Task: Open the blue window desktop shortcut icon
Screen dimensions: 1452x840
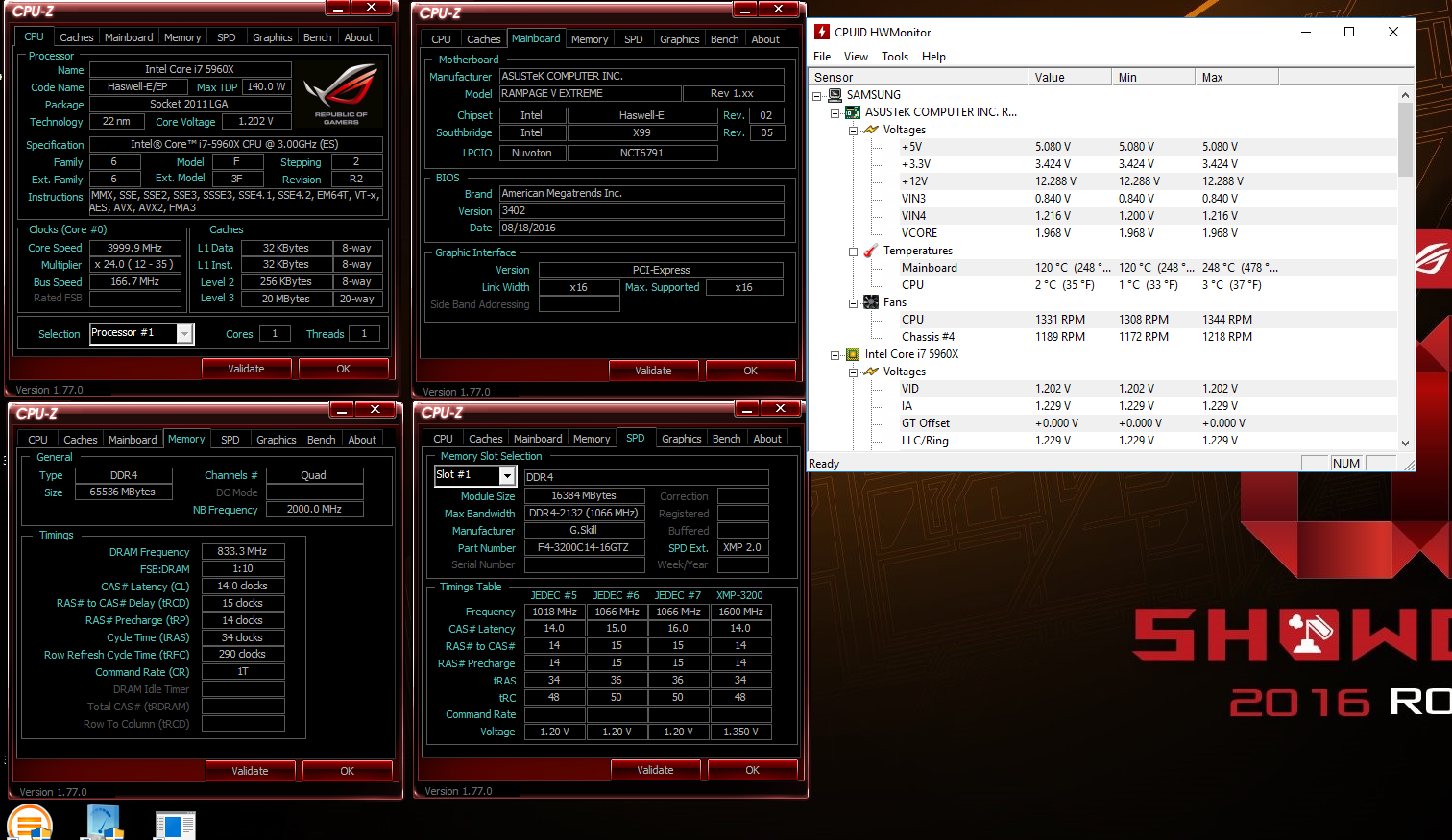Action: coord(175,826)
